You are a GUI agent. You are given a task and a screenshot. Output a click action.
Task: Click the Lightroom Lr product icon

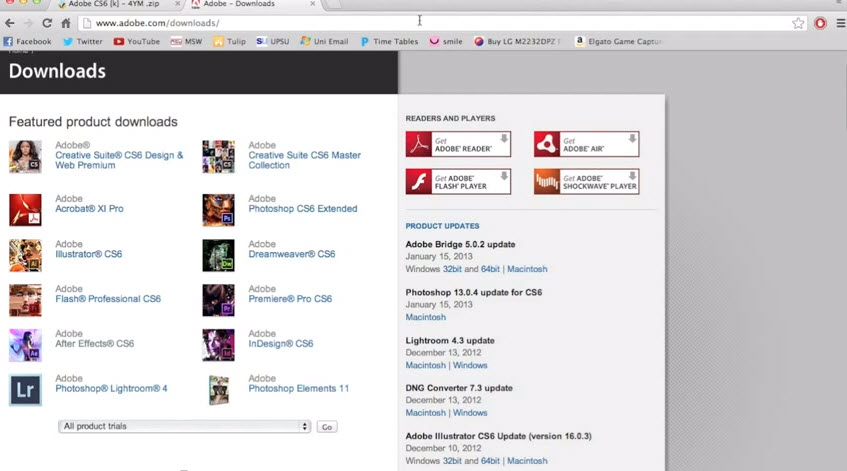25,390
